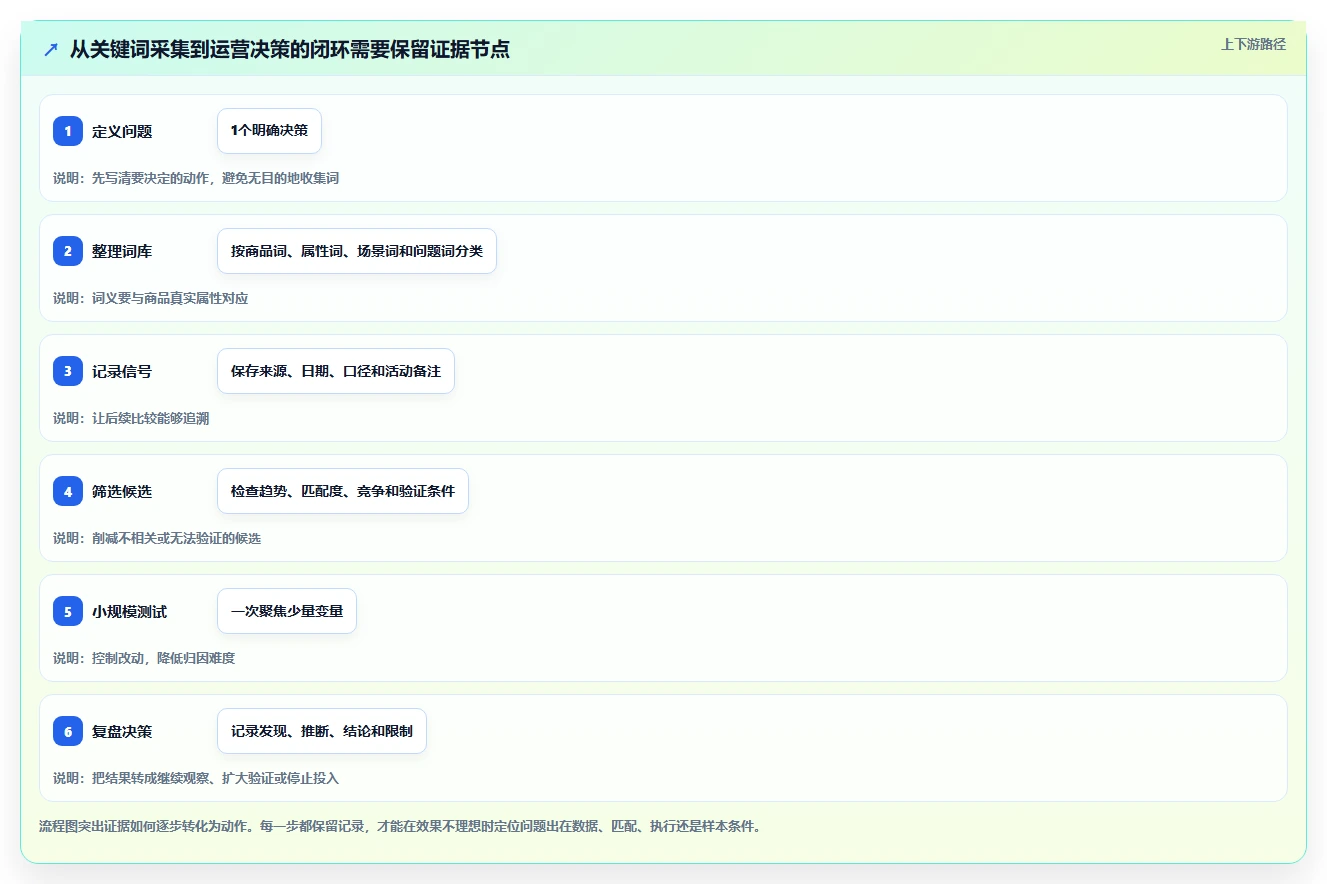The height and width of the screenshot is (884, 1327).
Task: Click the arrow icon beside the title
Action: (51, 49)
